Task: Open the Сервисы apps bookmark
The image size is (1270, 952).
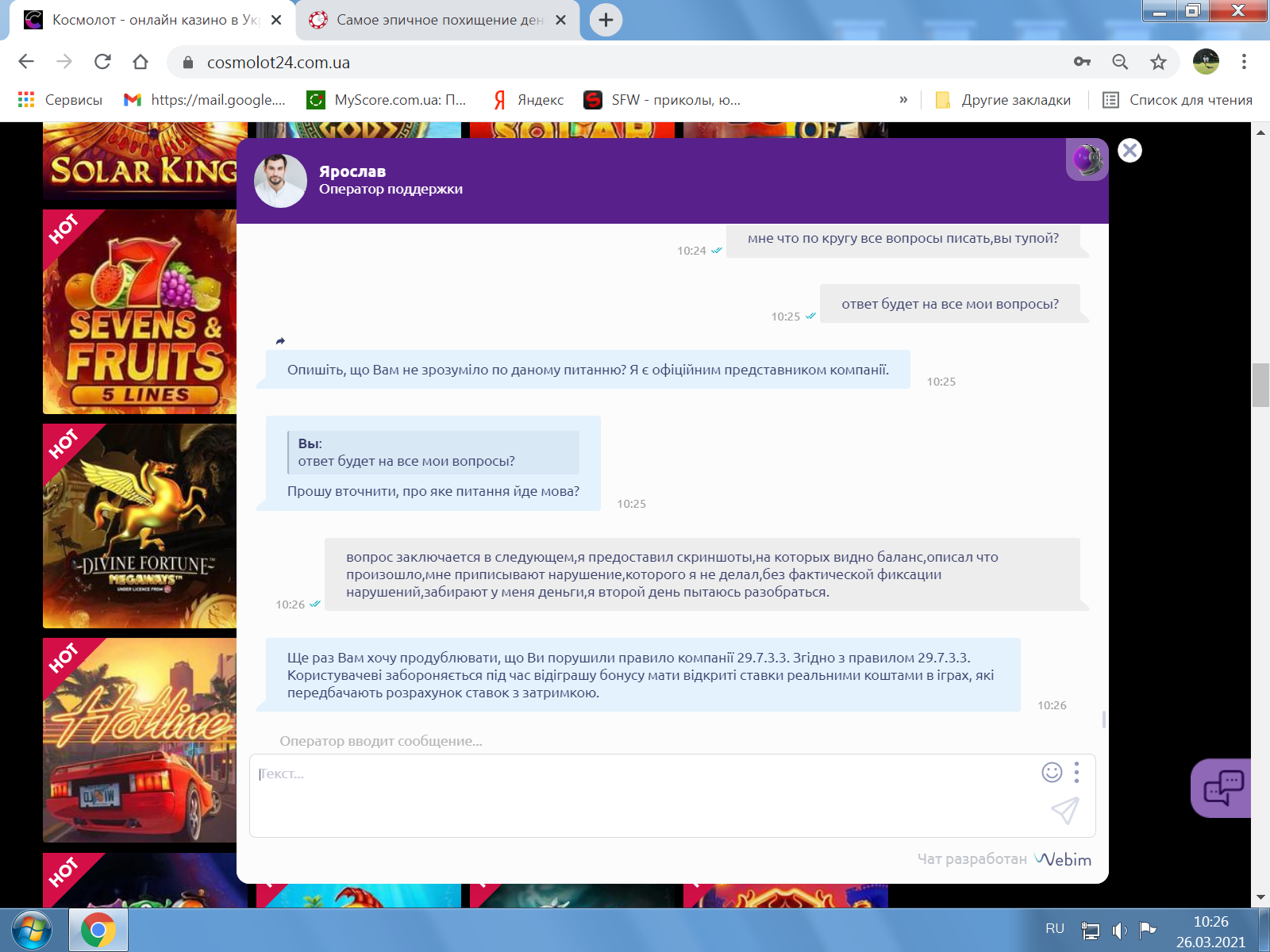Action: click(60, 100)
